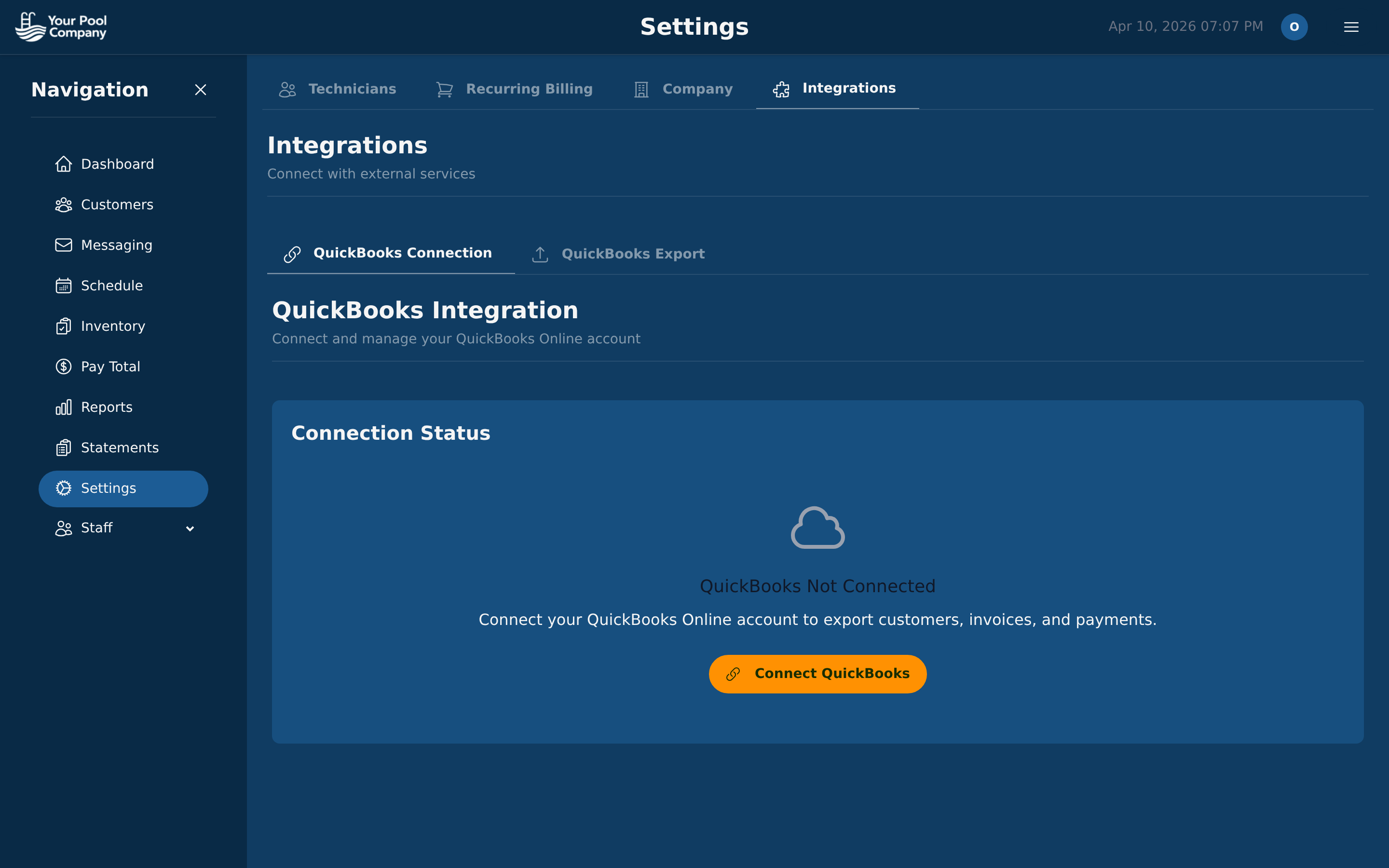Click the Pay Total dollar icon
The image size is (1389, 868).
click(x=64, y=366)
